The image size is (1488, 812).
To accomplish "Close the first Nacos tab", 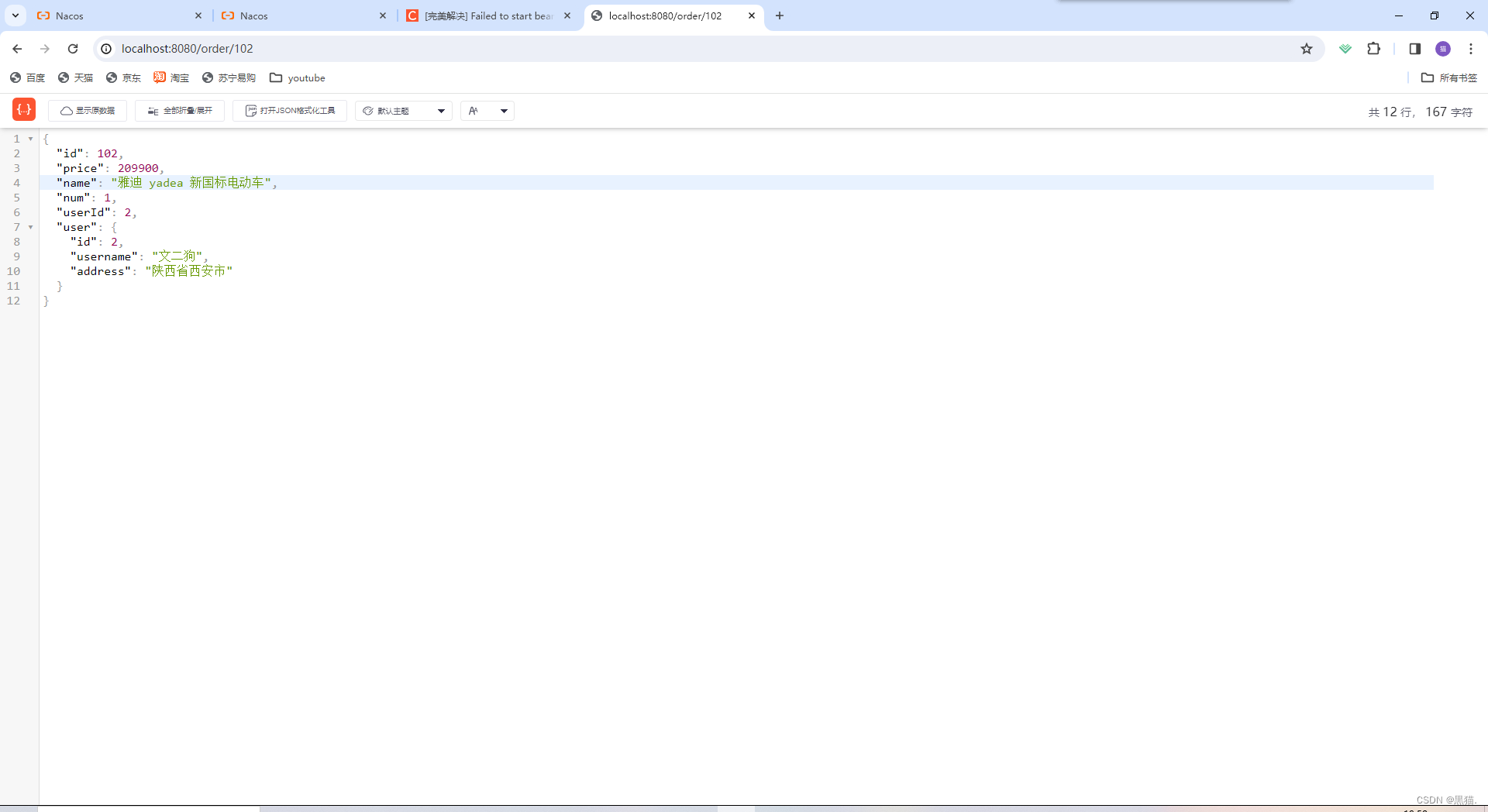I will [x=198, y=15].
